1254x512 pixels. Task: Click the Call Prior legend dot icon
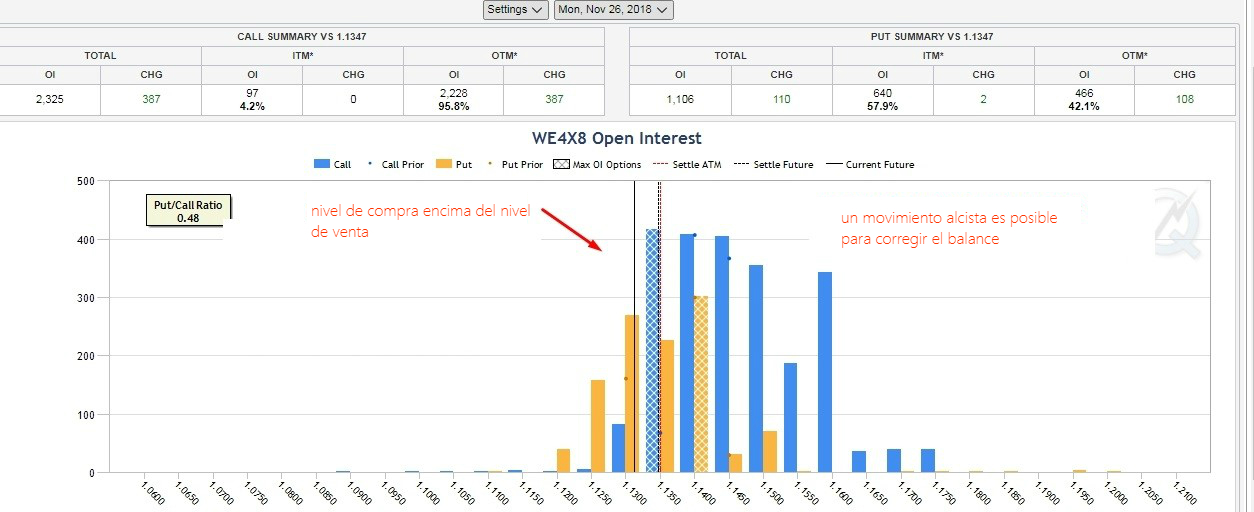click(x=371, y=165)
